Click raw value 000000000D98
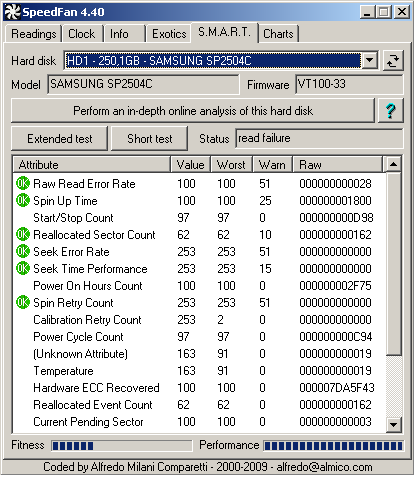 [x=336, y=218]
